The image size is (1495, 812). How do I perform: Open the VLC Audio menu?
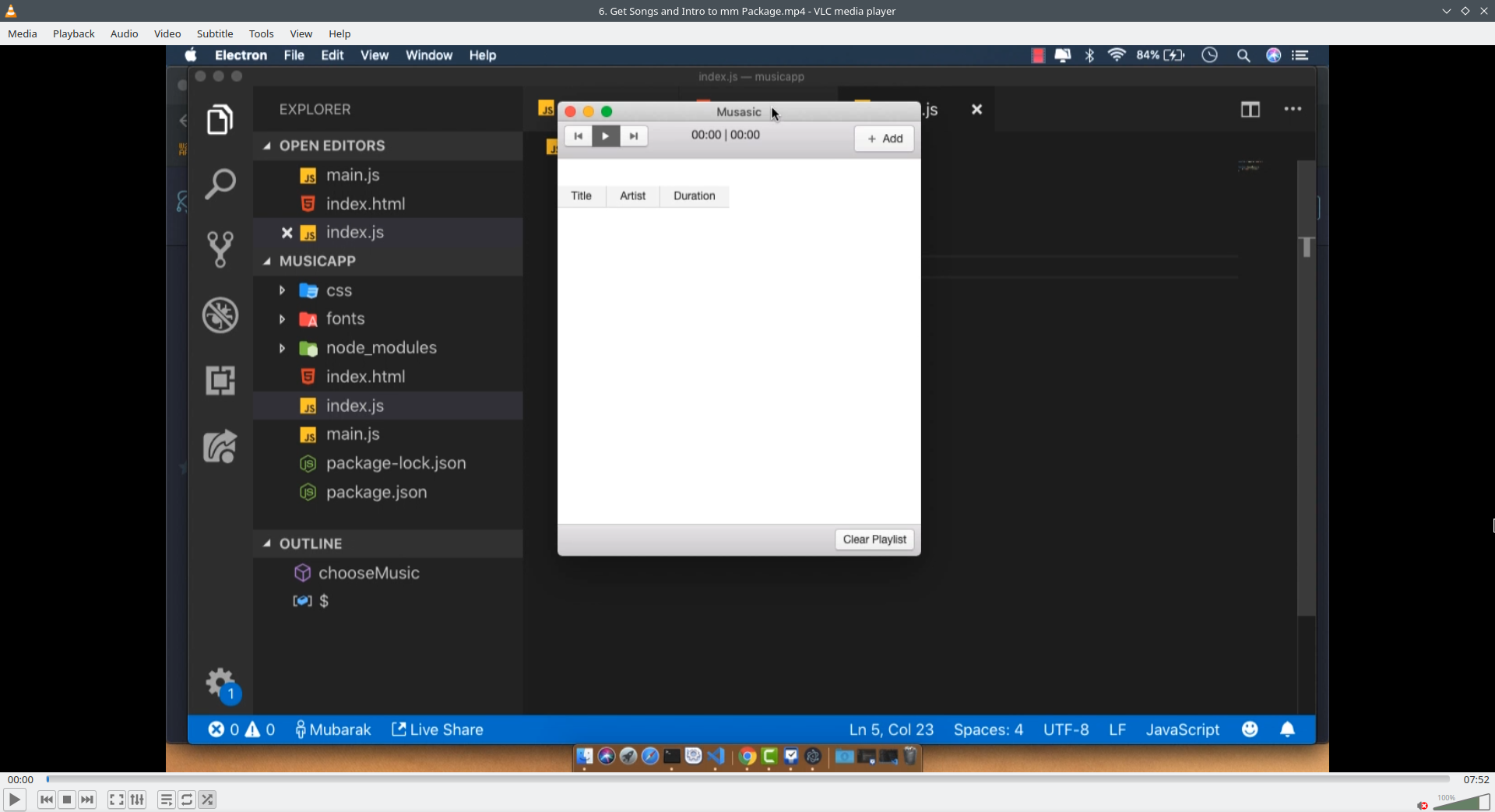pos(125,33)
